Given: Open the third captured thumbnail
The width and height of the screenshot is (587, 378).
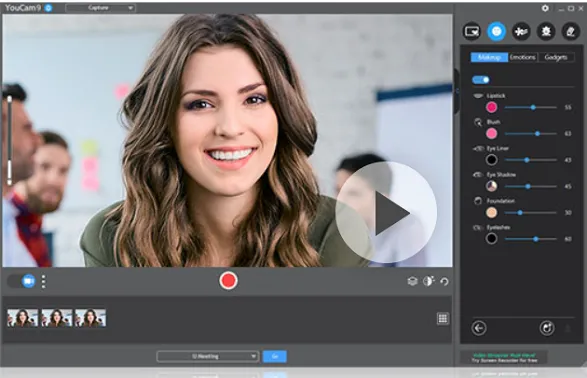Looking at the screenshot, I should (90, 318).
